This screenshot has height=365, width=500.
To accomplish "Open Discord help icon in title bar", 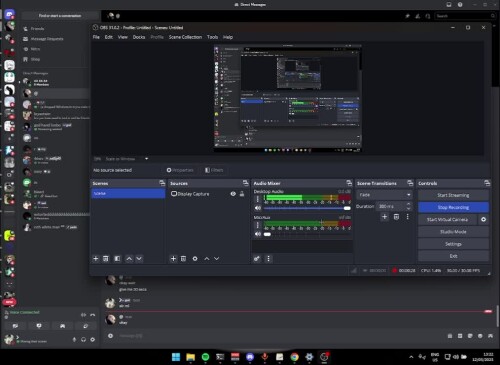I will coord(460,4).
